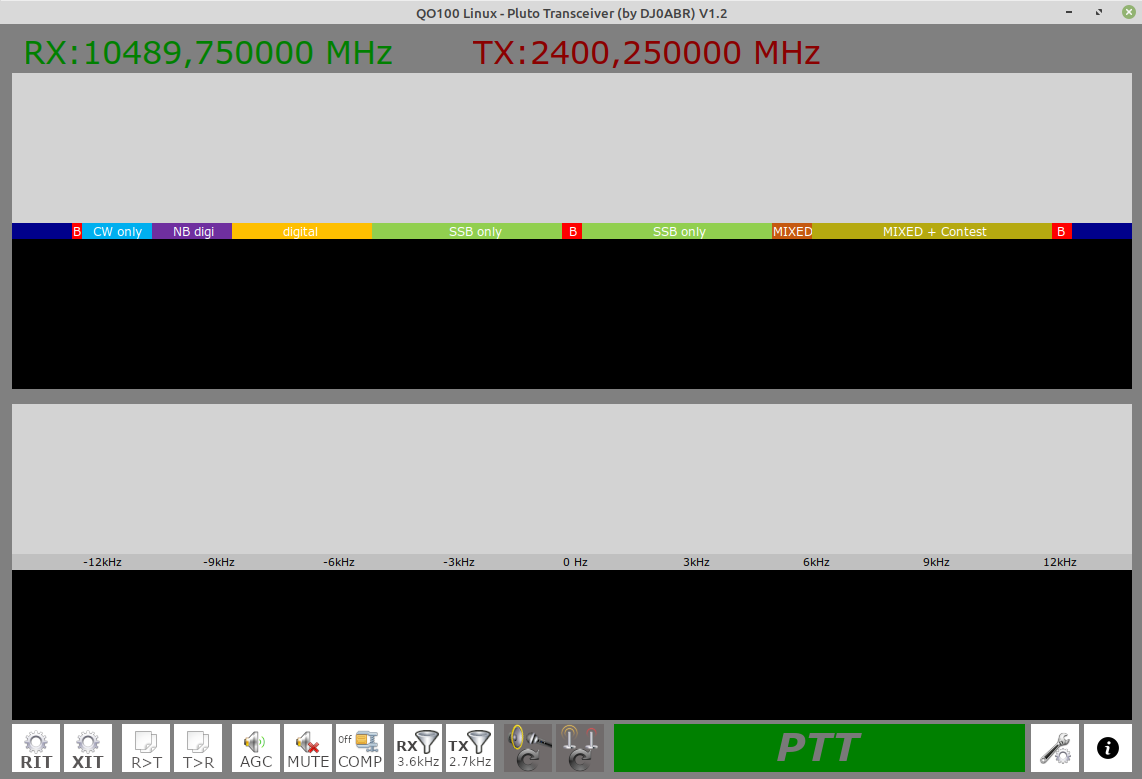Click the RF loop antenna icon
Screen dimensions: 1142x779
pos(580,748)
